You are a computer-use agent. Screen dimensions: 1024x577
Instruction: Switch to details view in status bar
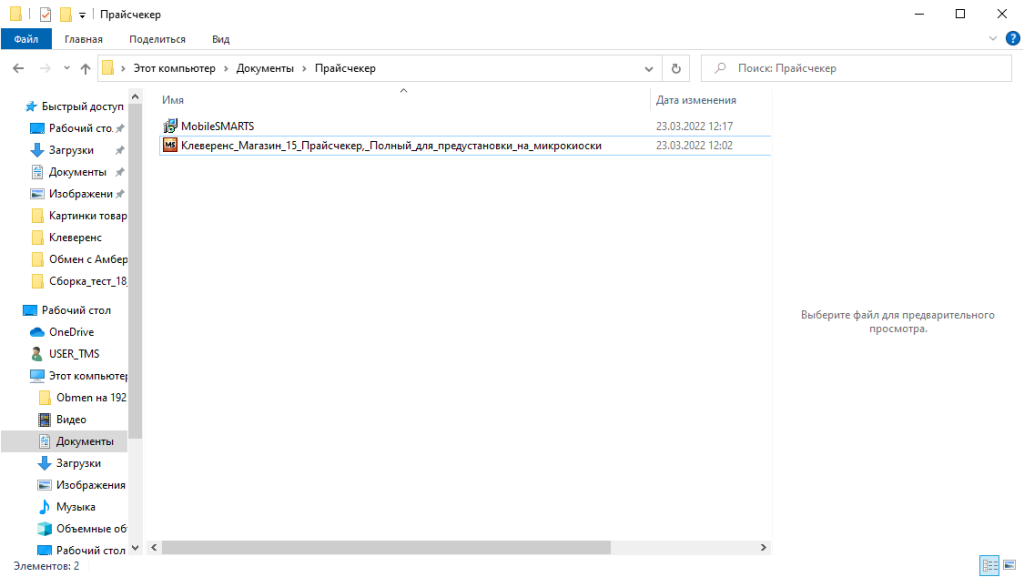[989, 565]
